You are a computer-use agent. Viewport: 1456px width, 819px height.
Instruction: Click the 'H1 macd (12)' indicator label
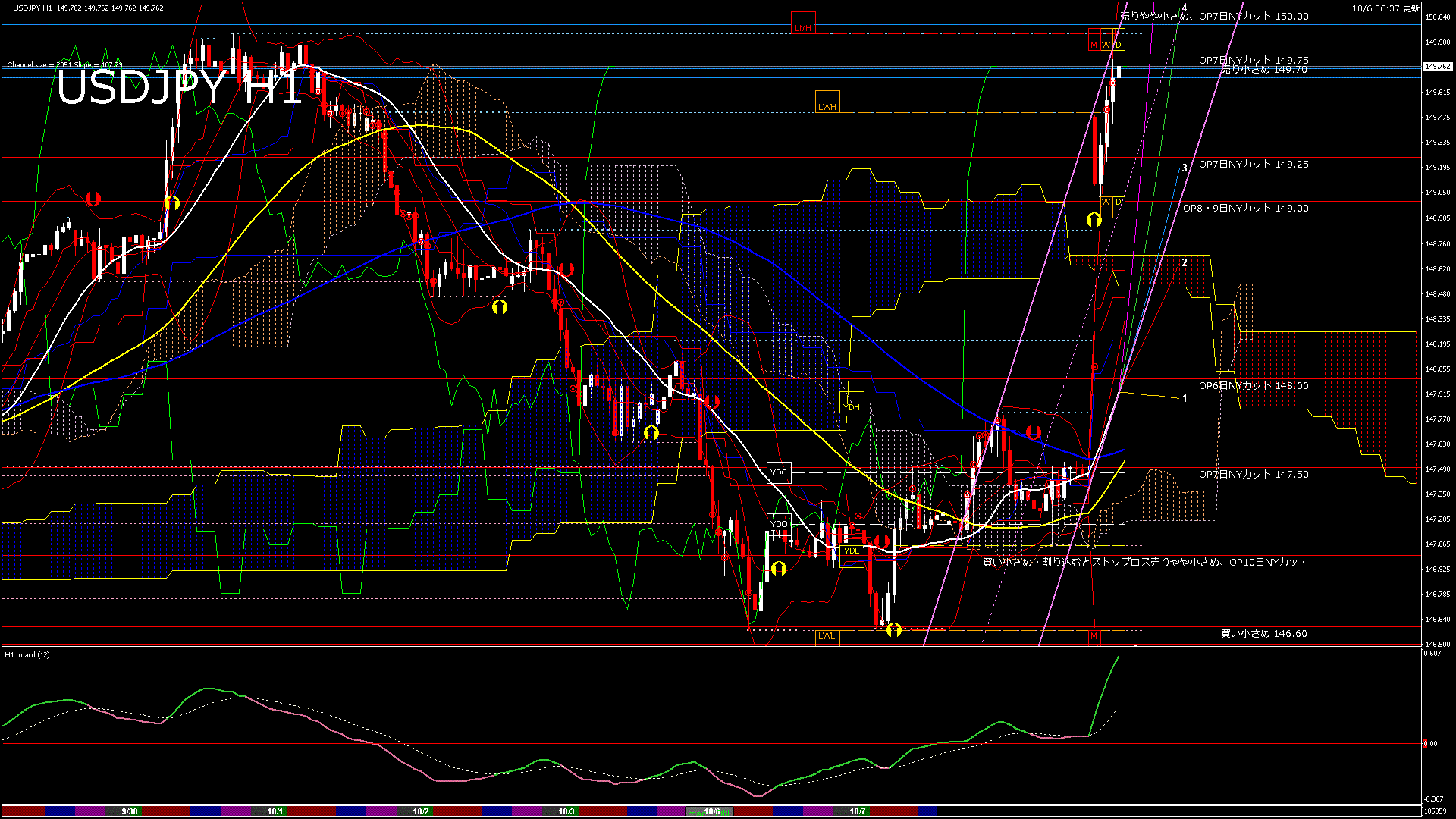click(x=27, y=654)
